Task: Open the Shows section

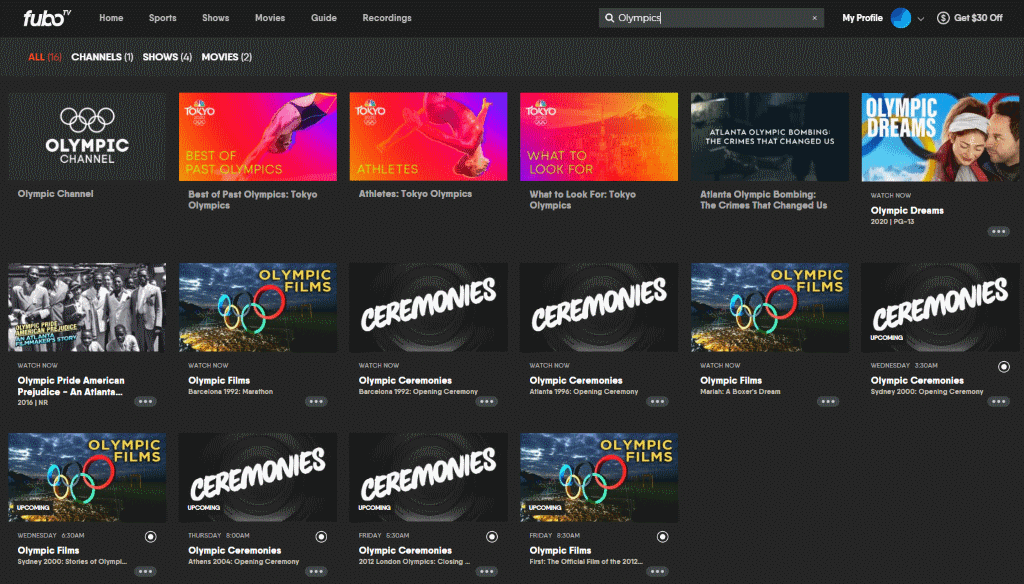Action: (x=216, y=18)
